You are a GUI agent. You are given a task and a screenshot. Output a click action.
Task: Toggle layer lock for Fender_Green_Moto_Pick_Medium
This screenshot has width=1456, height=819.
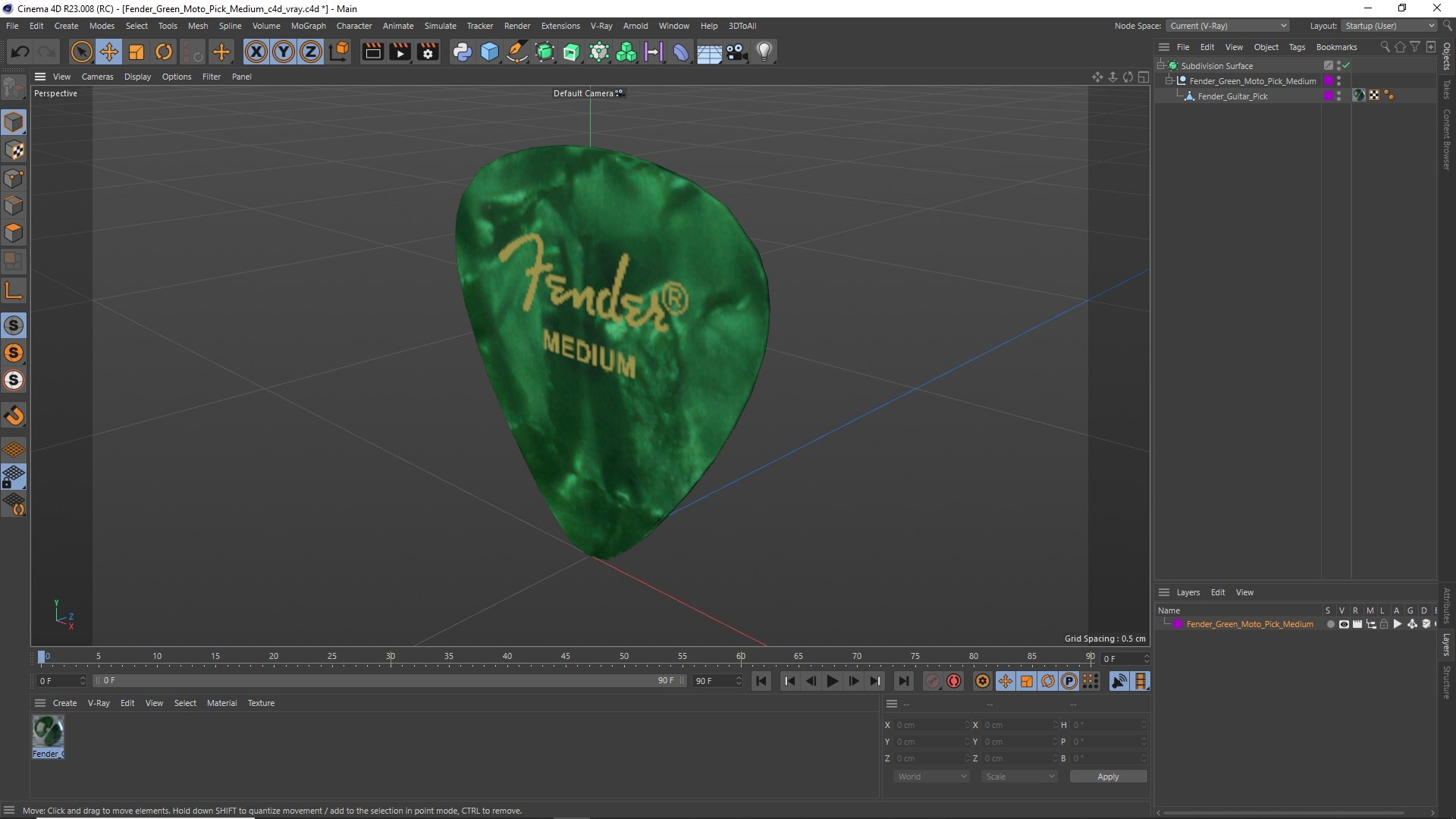tap(1384, 624)
